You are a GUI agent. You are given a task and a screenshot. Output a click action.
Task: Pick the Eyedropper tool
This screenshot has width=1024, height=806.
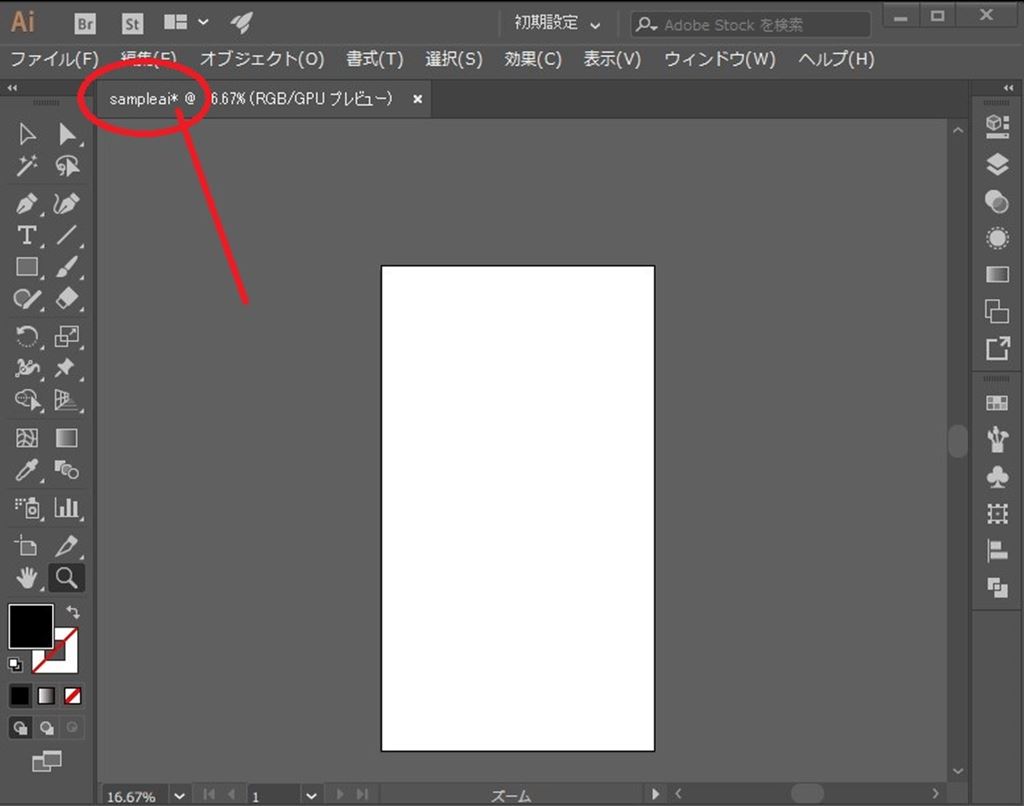point(27,470)
